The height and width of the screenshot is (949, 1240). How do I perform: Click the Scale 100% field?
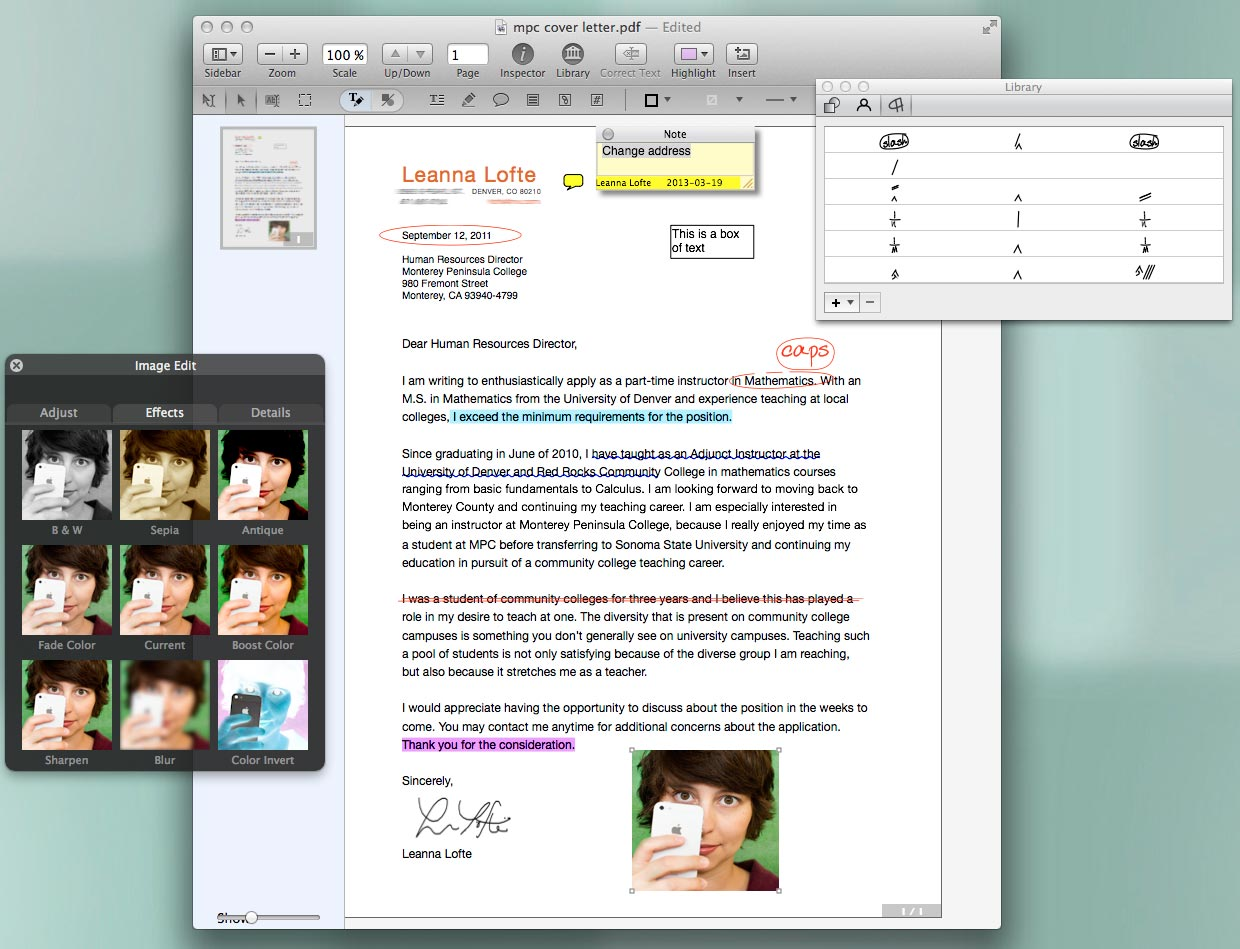coord(345,55)
